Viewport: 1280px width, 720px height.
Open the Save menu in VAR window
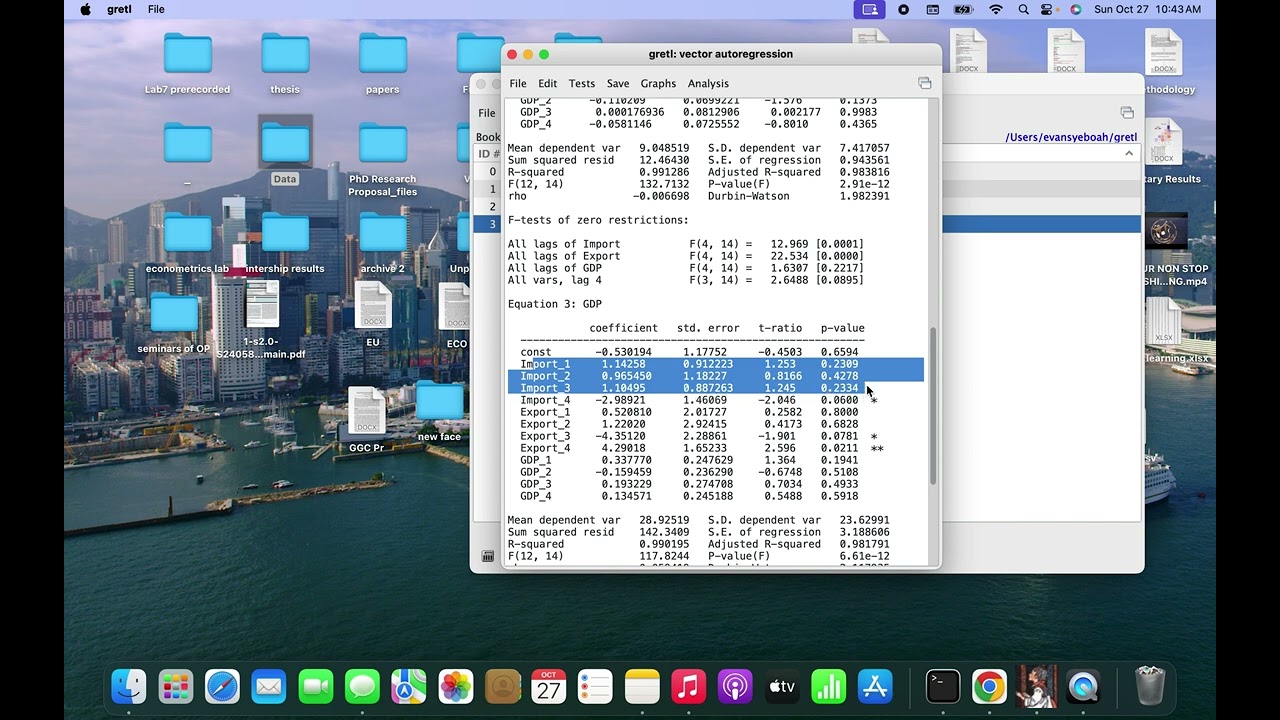[618, 83]
